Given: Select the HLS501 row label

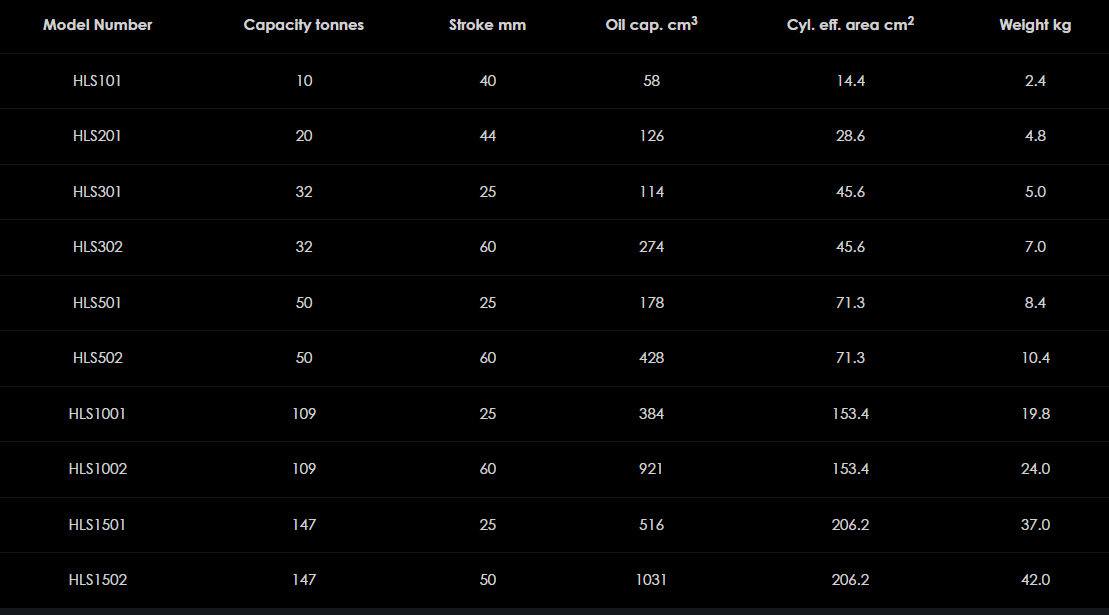Looking at the screenshot, I should click(98, 303).
